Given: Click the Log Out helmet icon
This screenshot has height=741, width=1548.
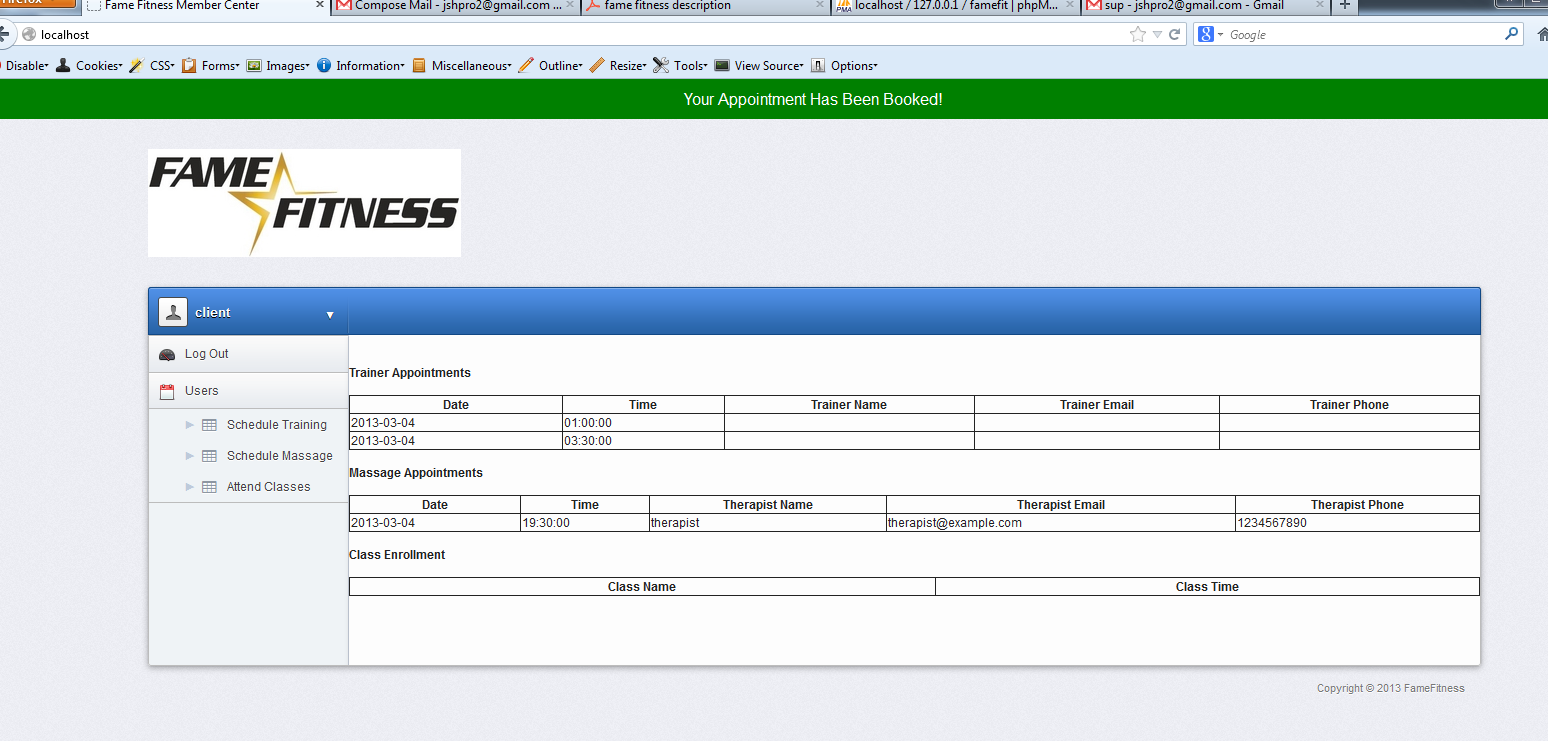Looking at the screenshot, I should [x=167, y=354].
